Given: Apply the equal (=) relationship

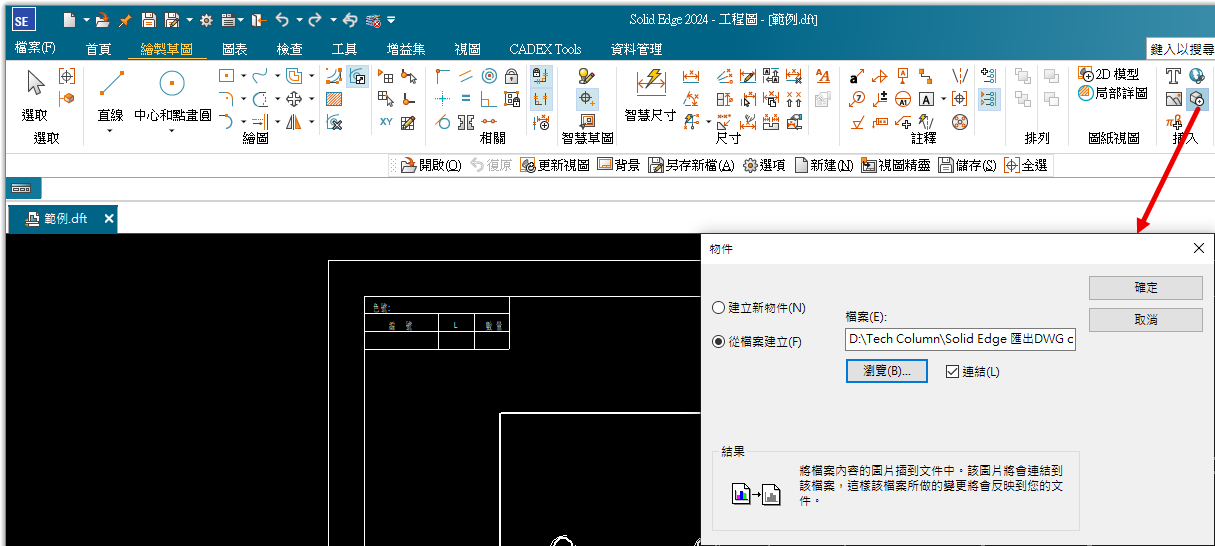Looking at the screenshot, I should [466, 99].
